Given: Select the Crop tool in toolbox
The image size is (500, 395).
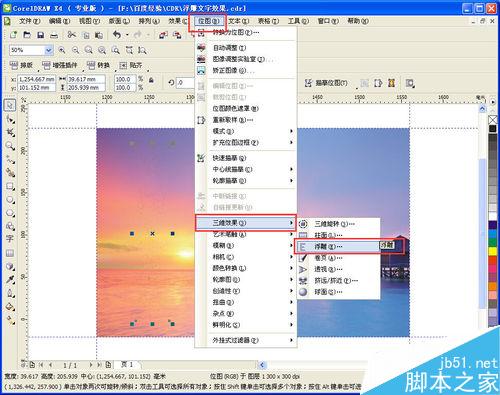Looking at the screenshot, I should [x=10, y=133].
